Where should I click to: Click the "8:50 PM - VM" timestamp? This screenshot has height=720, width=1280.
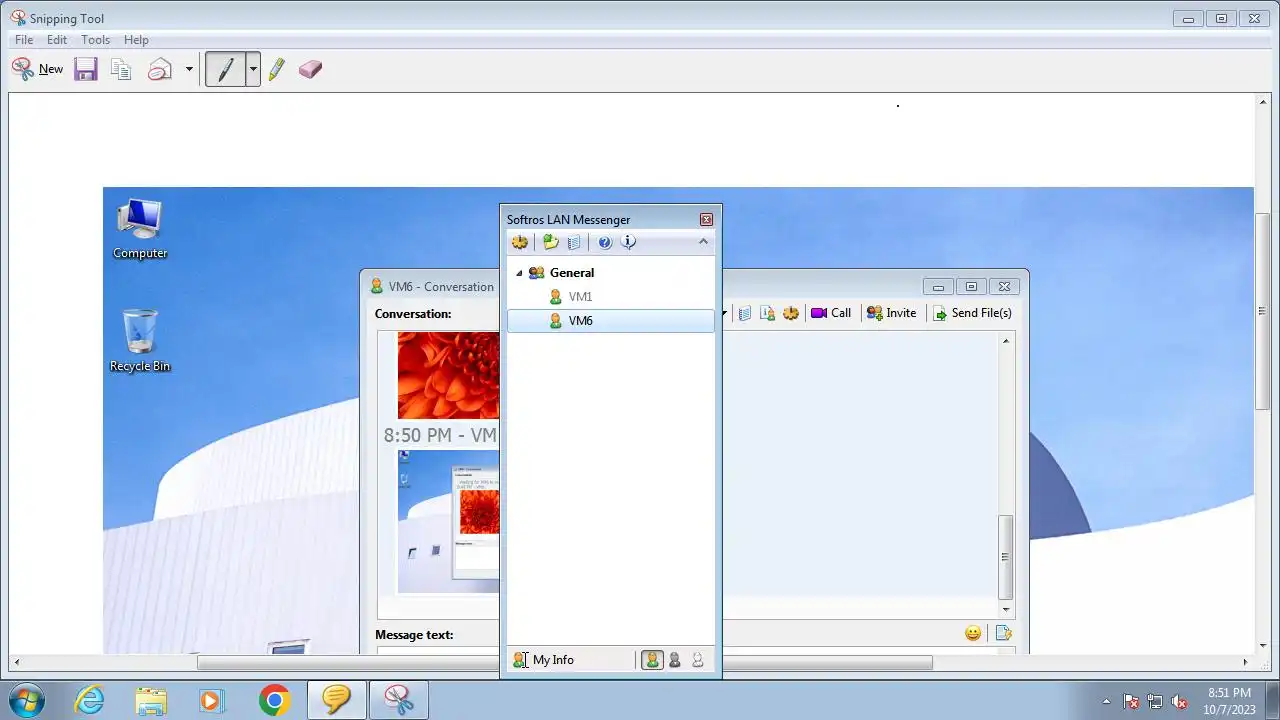[440, 435]
